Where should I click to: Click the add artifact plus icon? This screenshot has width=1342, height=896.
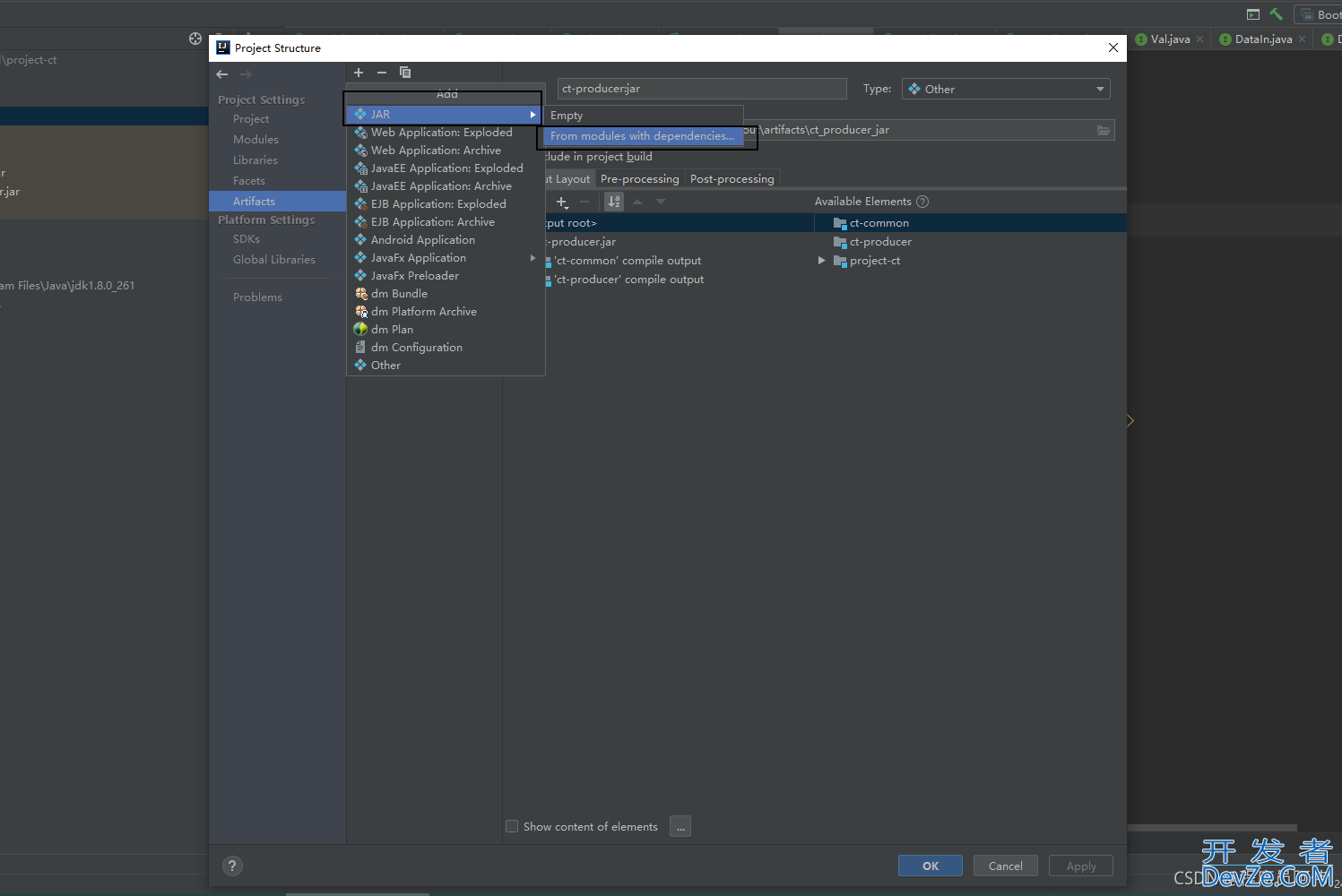(x=359, y=73)
